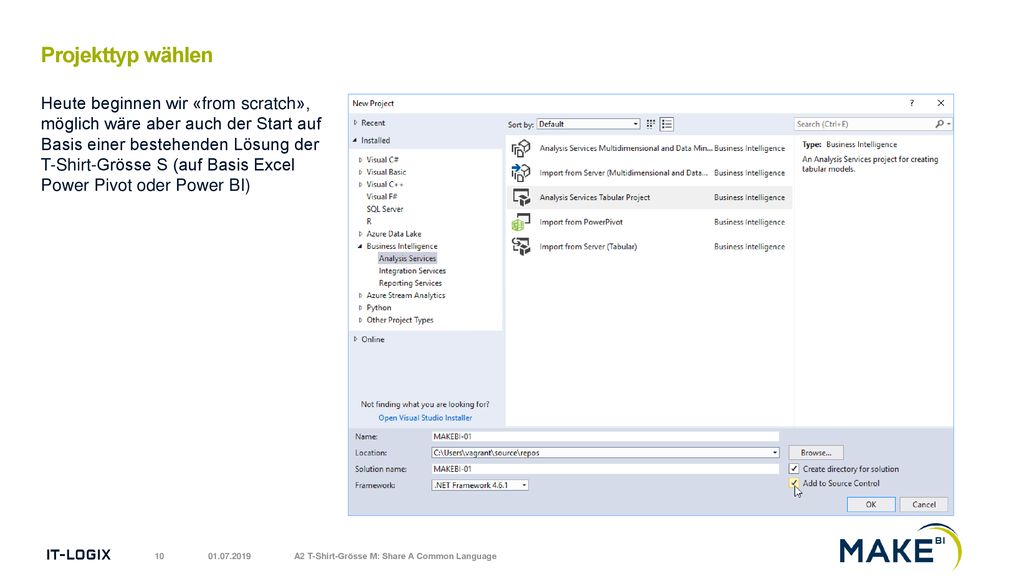Click the Search (Ctrl+E) box
1024x576 pixels.
pyautogui.click(x=865, y=124)
